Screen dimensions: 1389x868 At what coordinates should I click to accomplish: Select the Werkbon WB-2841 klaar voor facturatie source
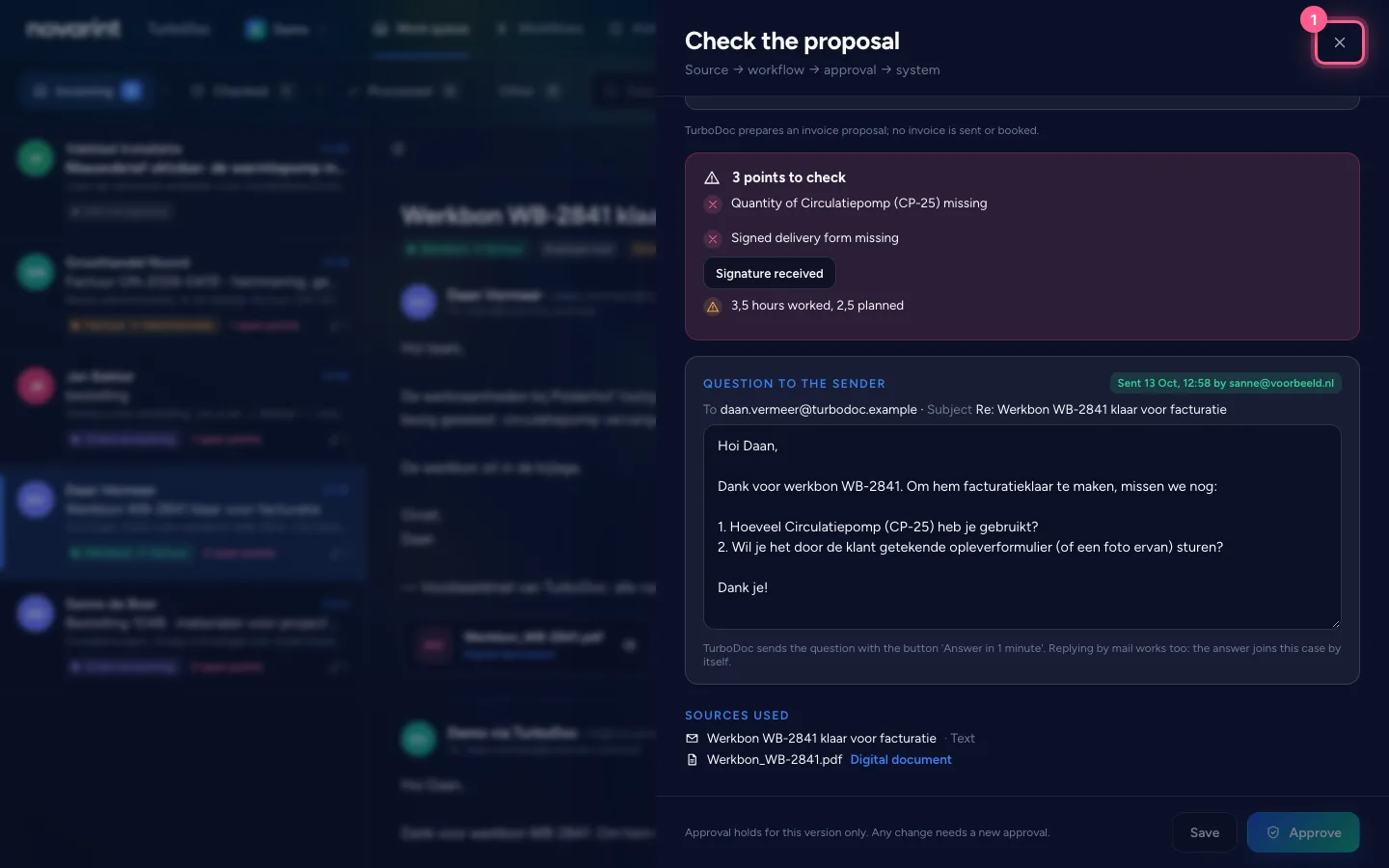[821, 739]
